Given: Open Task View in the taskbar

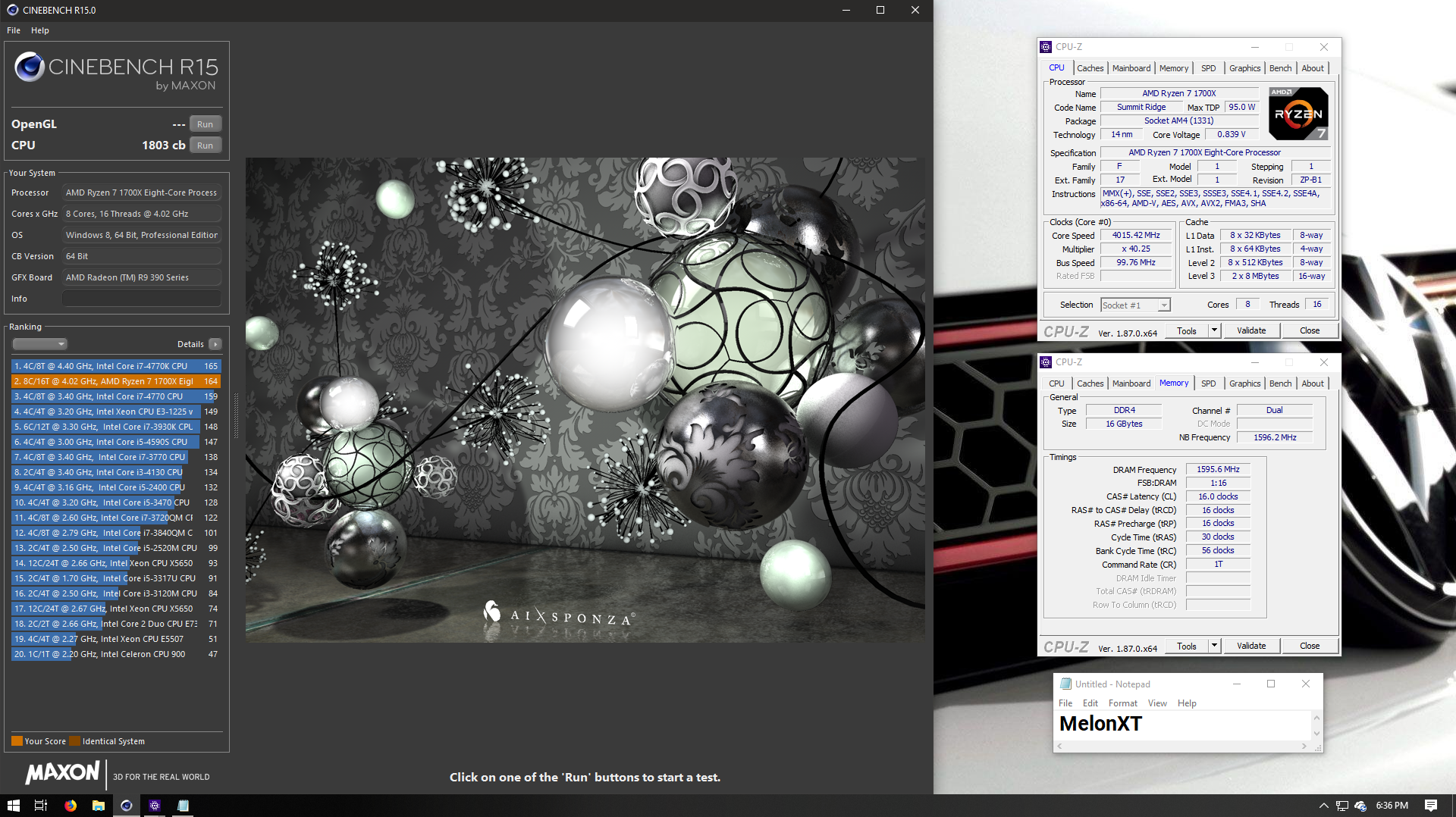Looking at the screenshot, I should (x=41, y=806).
